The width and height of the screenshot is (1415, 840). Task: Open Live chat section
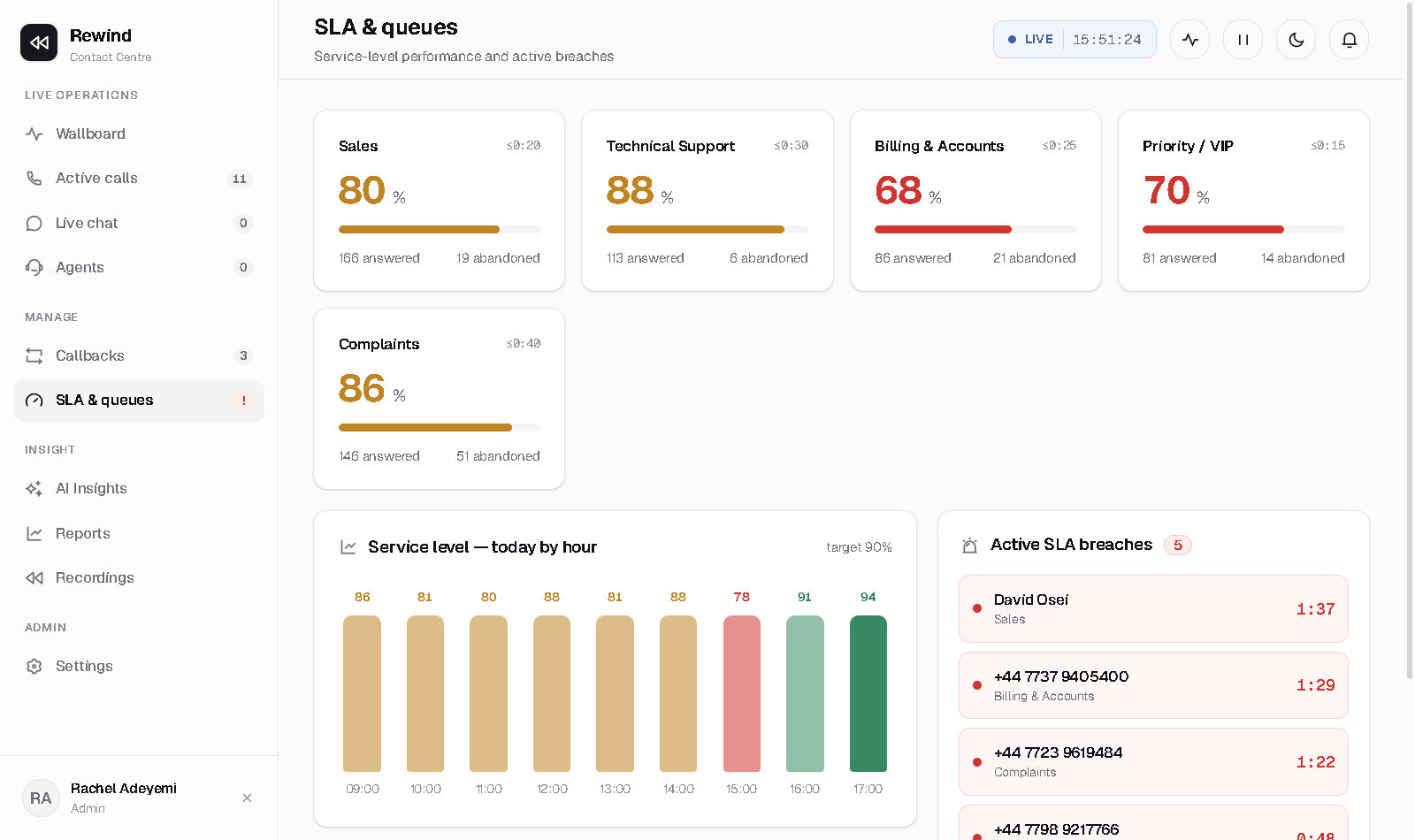pos(139,224)
